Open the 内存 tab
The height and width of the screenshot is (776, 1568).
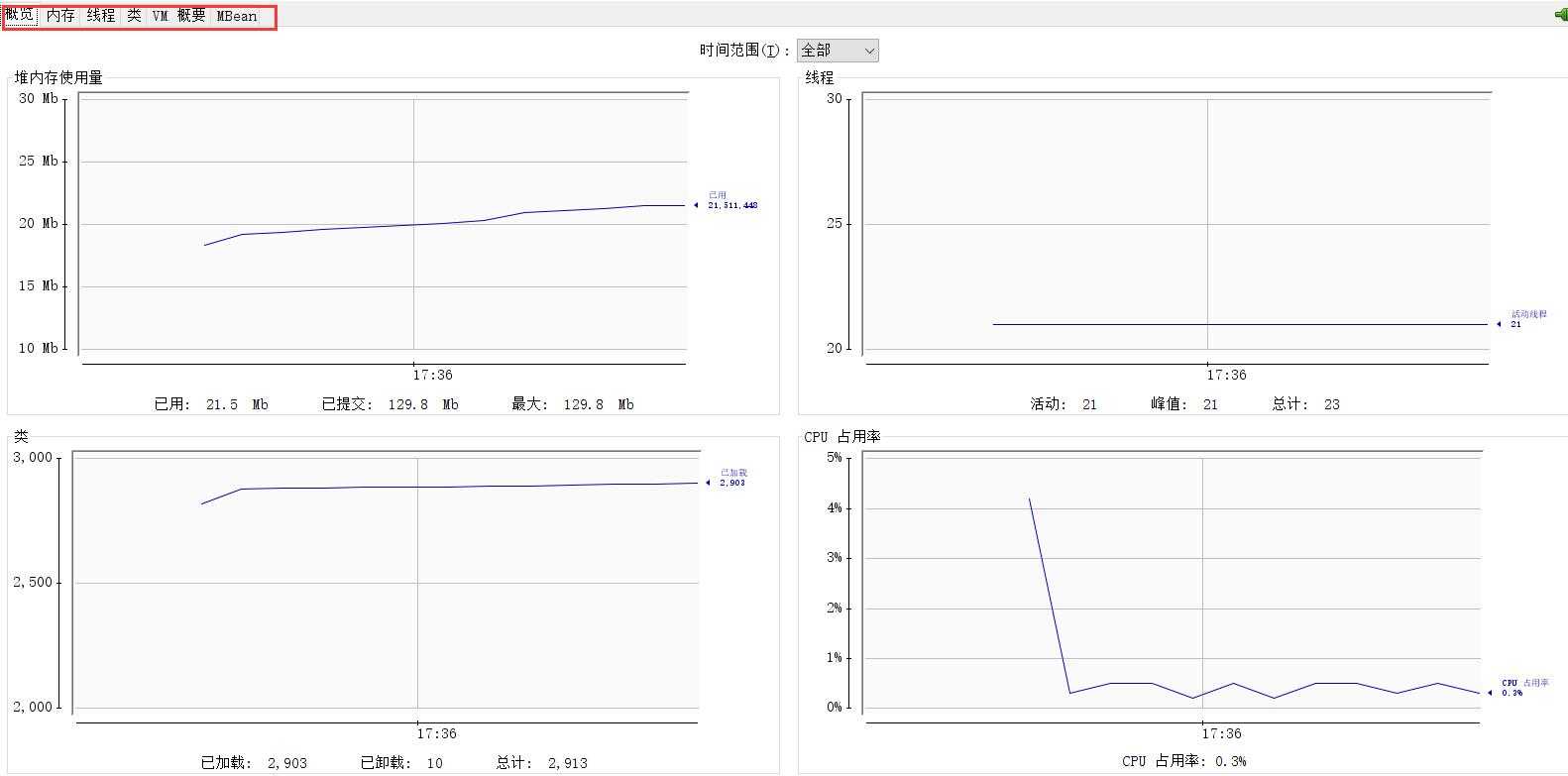coord(60,16)
